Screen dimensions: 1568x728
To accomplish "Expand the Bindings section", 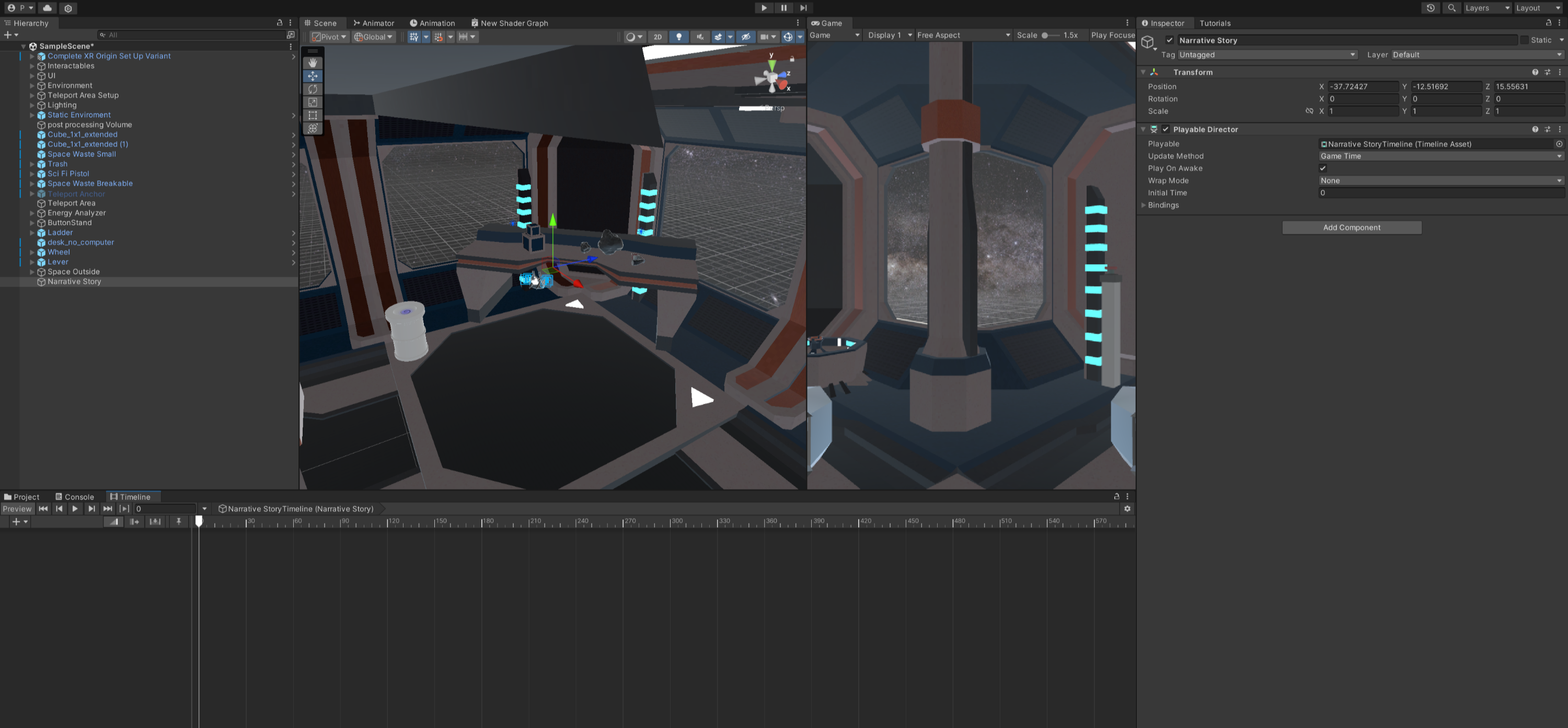I will 1144,206.
